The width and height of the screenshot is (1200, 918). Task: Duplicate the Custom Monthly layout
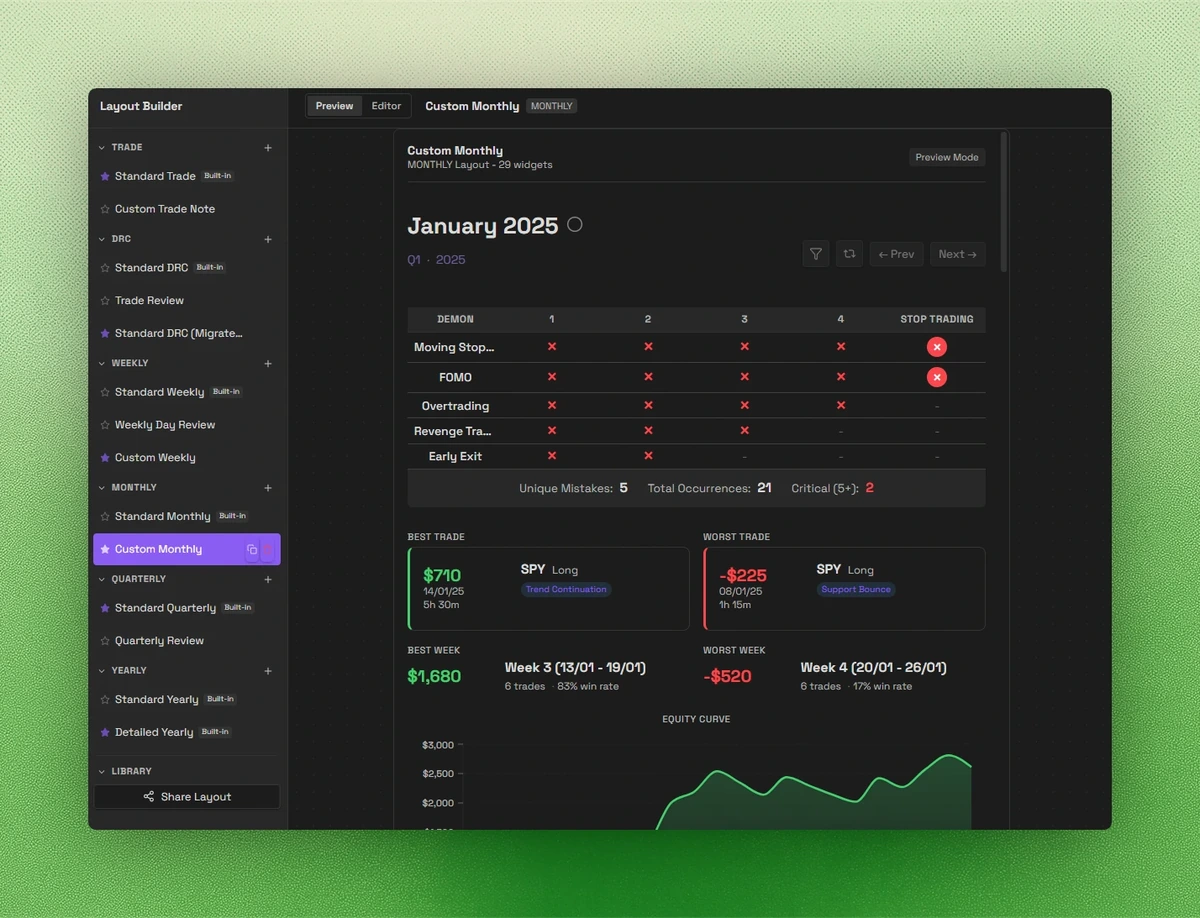pyautogui.click(x=252, y=549)
